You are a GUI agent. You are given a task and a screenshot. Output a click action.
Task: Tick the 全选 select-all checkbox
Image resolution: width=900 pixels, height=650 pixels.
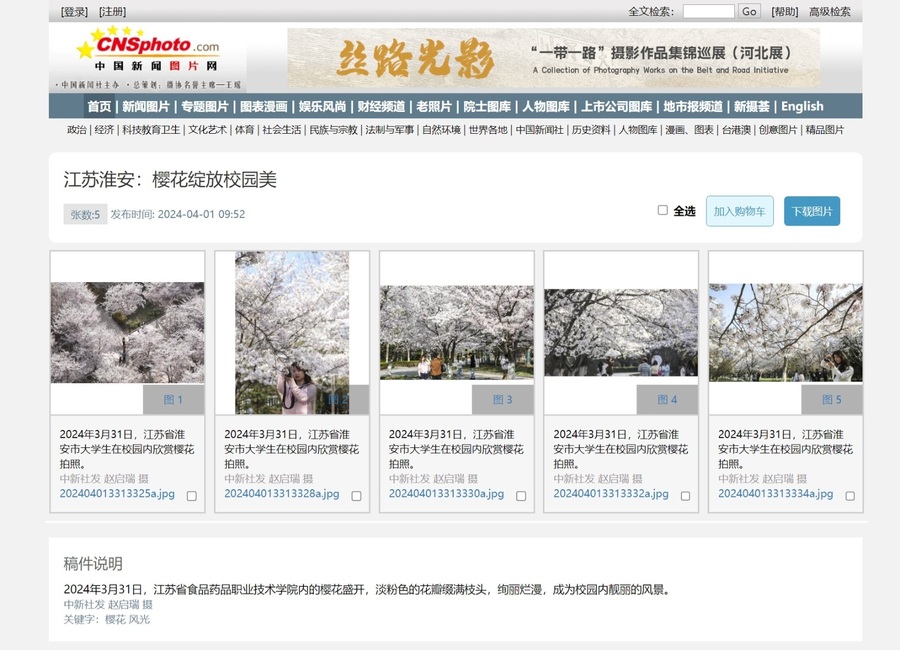[x=662, y=210]
